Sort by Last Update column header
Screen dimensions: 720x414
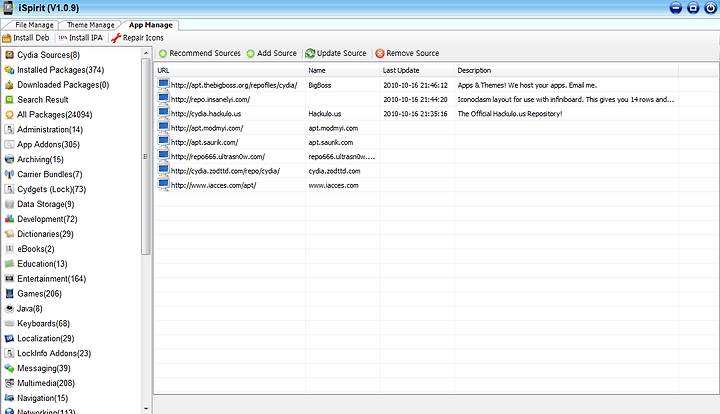click(417, 70)
